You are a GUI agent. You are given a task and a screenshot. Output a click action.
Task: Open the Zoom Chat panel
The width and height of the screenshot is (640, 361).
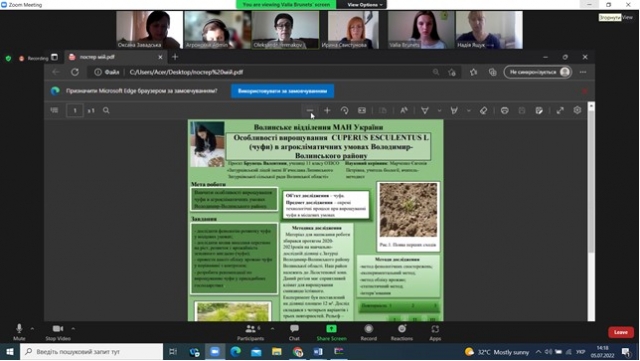(294, 332)
